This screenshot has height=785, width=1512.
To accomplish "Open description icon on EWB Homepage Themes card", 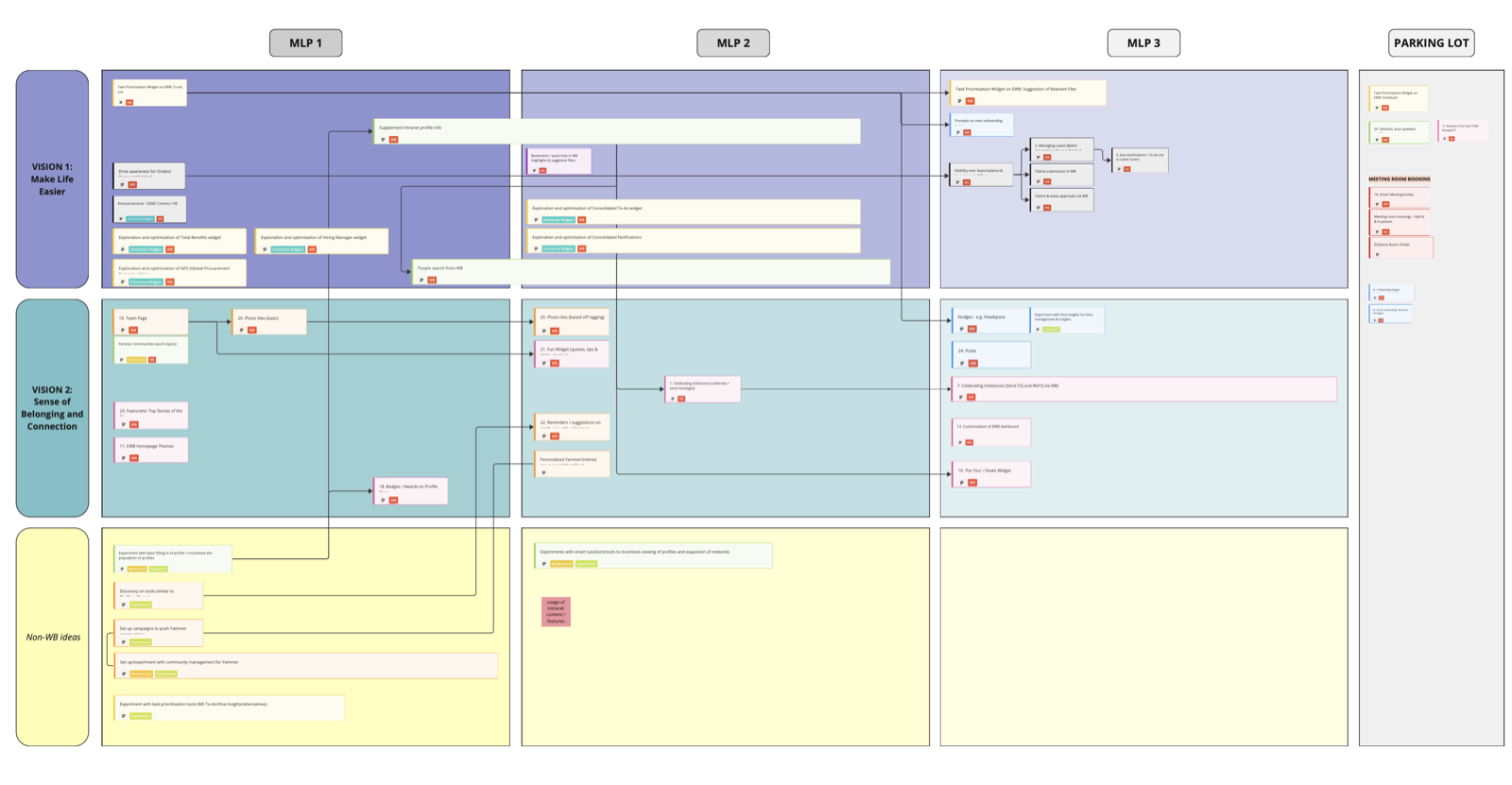I will [124, 458].
